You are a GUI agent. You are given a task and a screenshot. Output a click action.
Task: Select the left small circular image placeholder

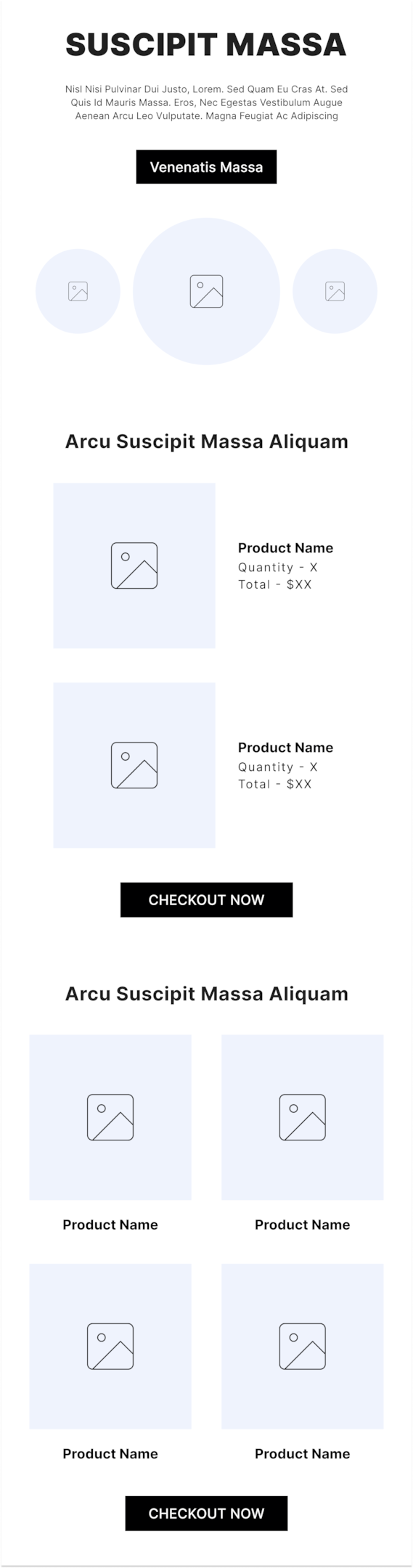pos(78,291)
